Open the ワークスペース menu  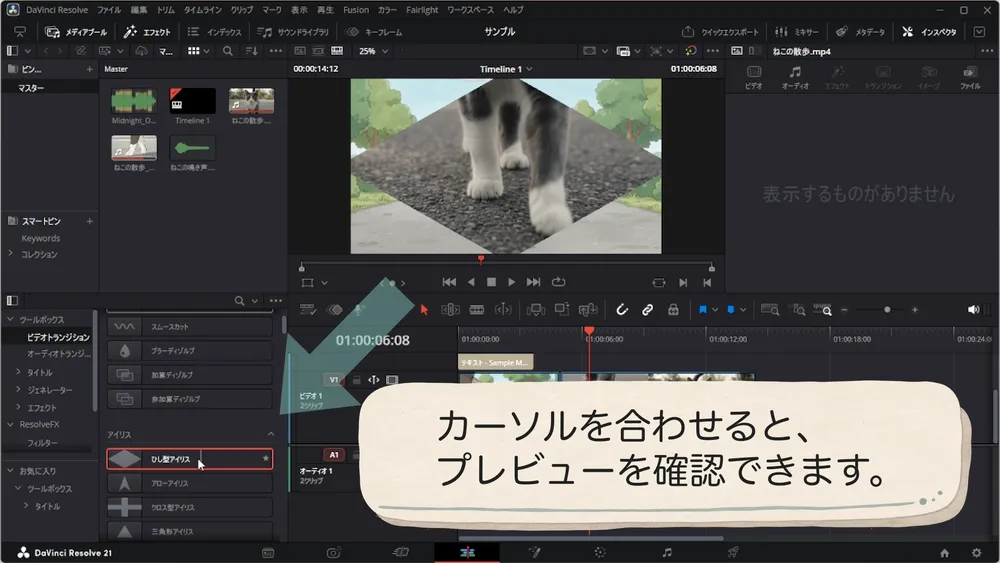pos(471,10)
